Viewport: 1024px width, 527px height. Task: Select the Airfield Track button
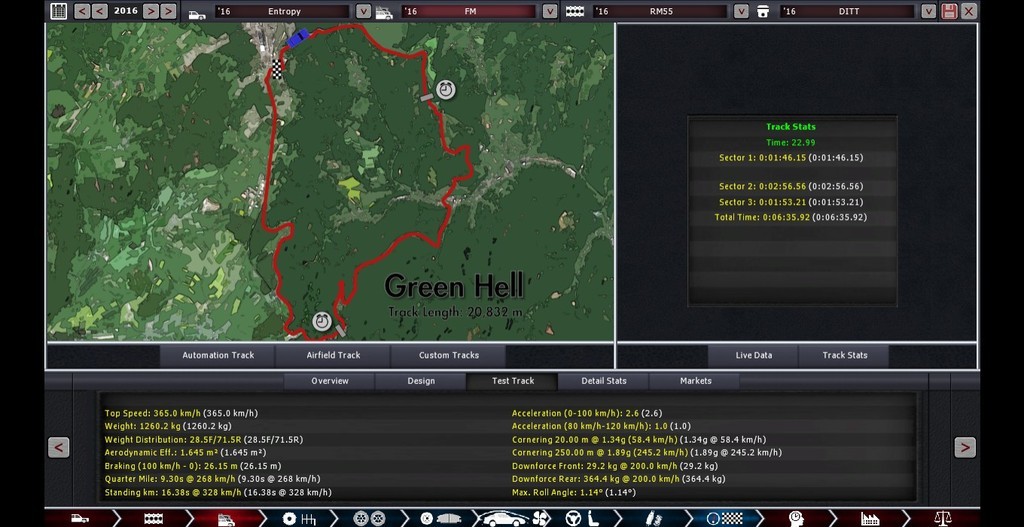point(333,355)
